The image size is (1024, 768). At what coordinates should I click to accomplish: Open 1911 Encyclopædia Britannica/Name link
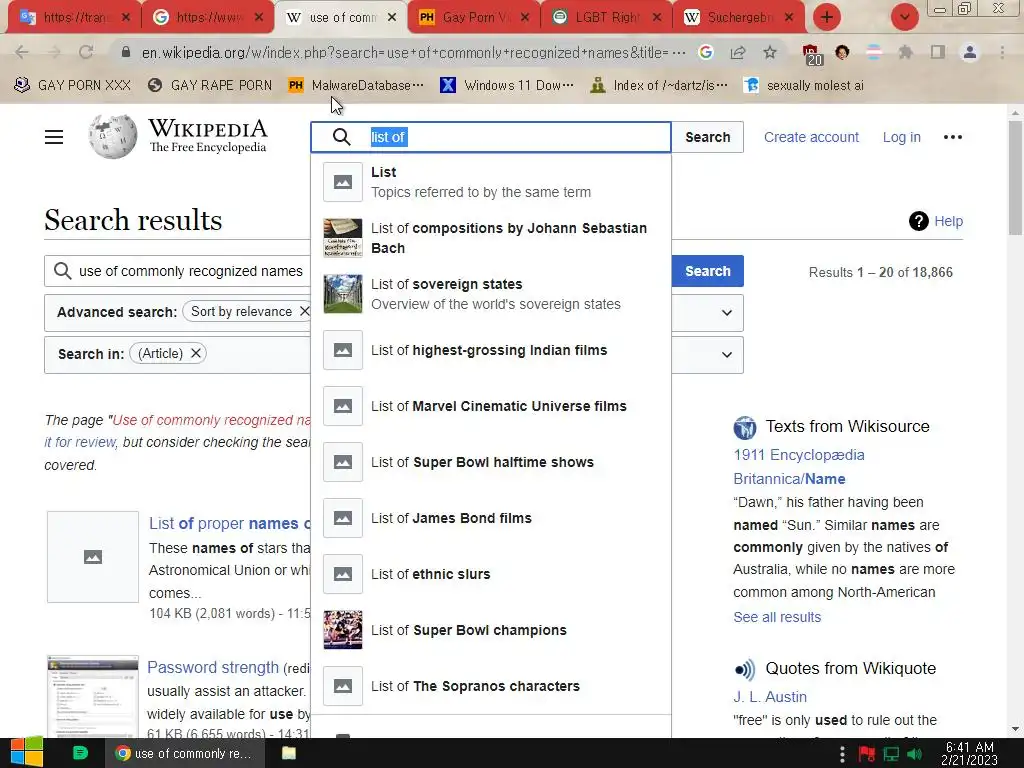(799, 467)
